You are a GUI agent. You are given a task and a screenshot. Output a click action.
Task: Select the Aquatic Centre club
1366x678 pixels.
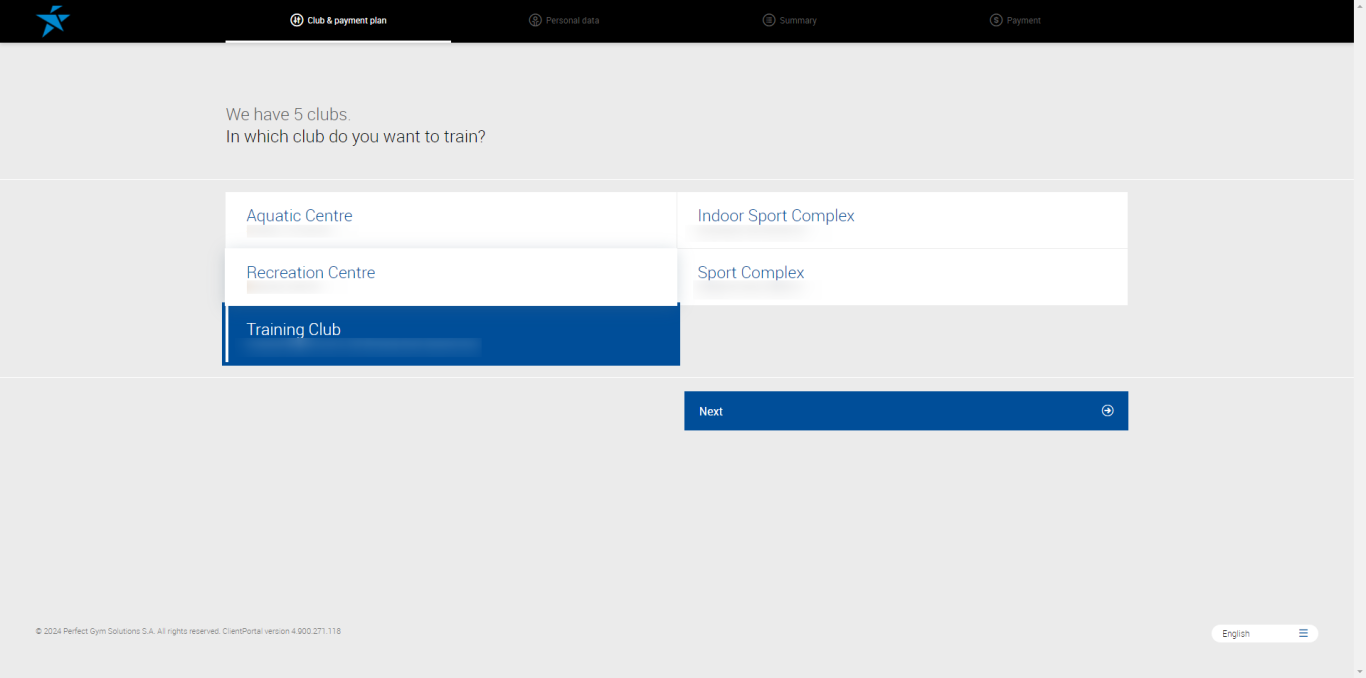[x=450, y=220]
